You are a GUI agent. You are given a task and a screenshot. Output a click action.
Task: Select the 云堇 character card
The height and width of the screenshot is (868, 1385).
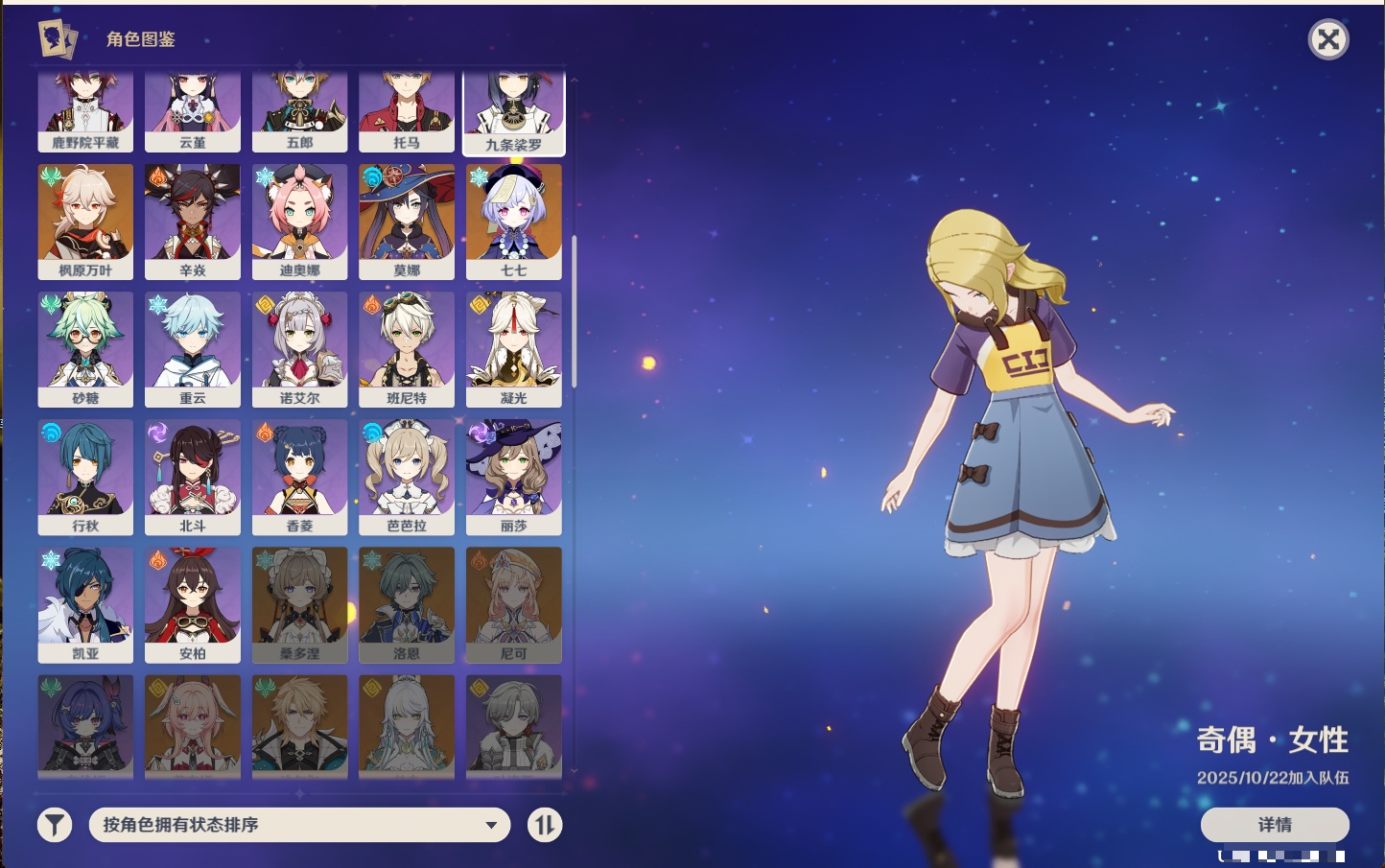coord(193,110)
